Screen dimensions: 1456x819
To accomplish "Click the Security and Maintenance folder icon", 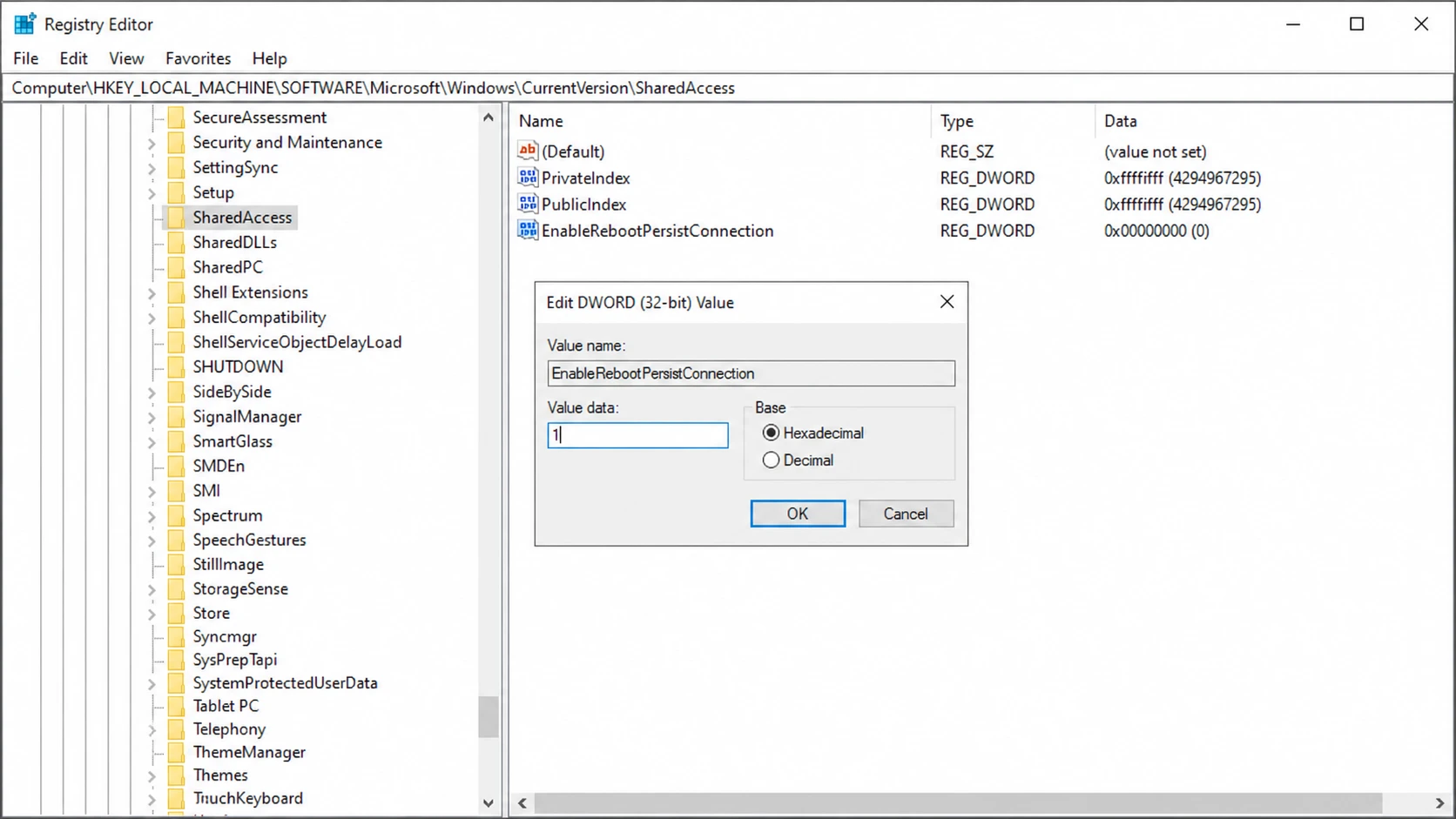I will pos(176,142).
